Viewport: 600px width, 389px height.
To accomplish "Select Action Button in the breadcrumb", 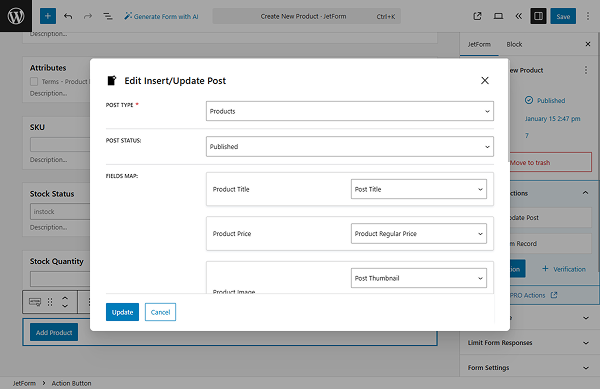I will pyautogui.click(x=72, y=383).
